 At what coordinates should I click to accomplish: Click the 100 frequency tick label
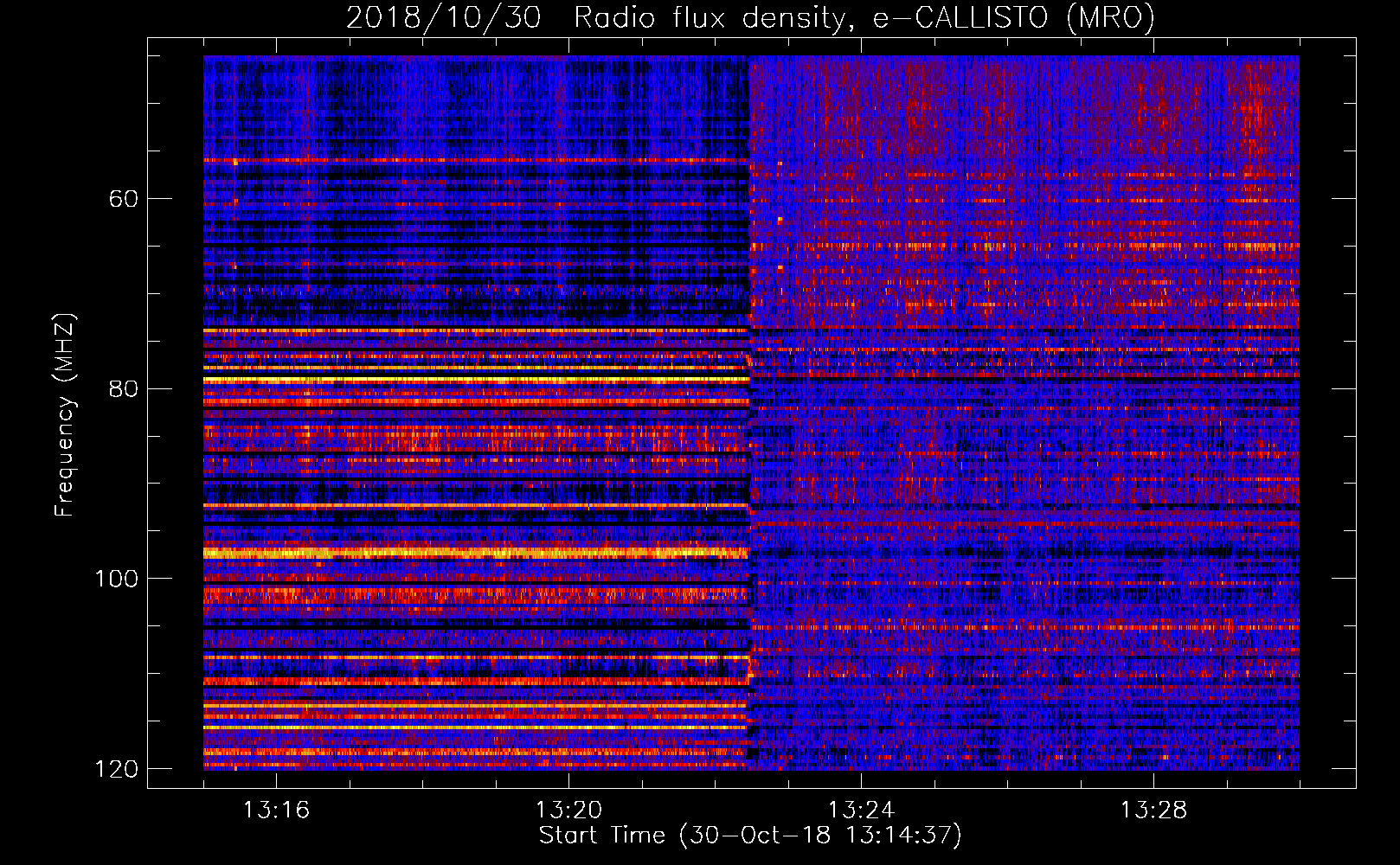pos(117,579)
